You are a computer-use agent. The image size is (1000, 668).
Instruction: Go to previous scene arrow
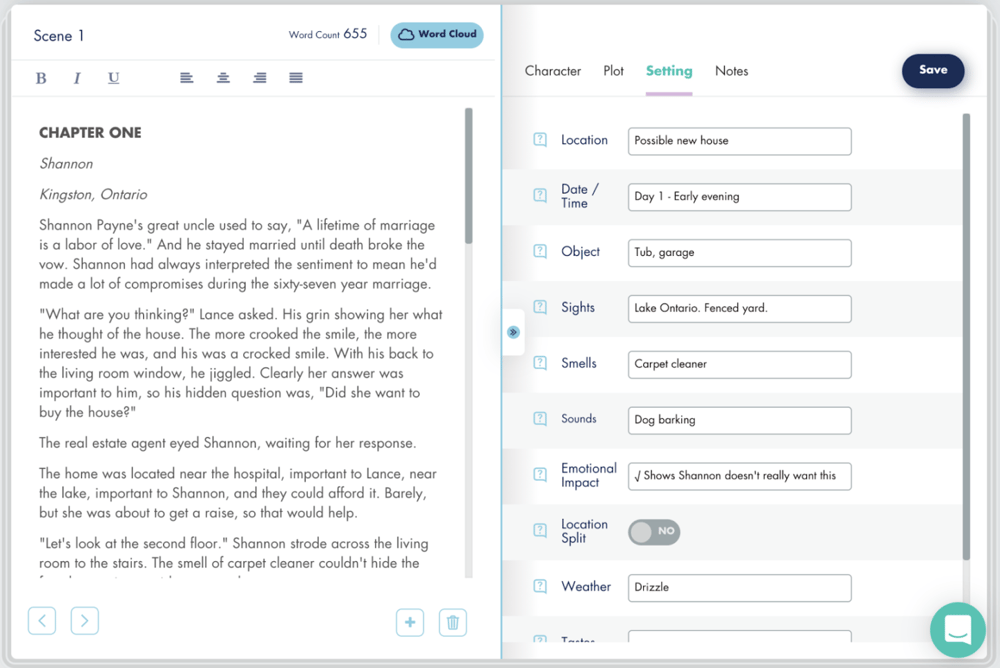coord(42,621)
